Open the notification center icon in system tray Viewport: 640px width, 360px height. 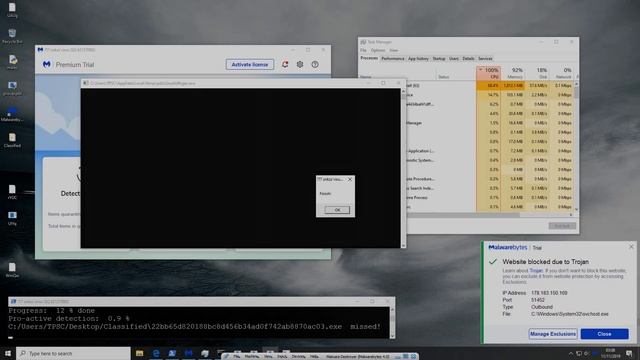click(629, 353)
